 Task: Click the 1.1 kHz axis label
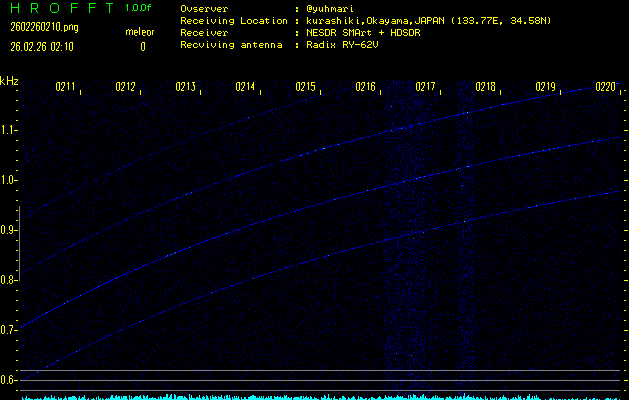coord(10,130)
